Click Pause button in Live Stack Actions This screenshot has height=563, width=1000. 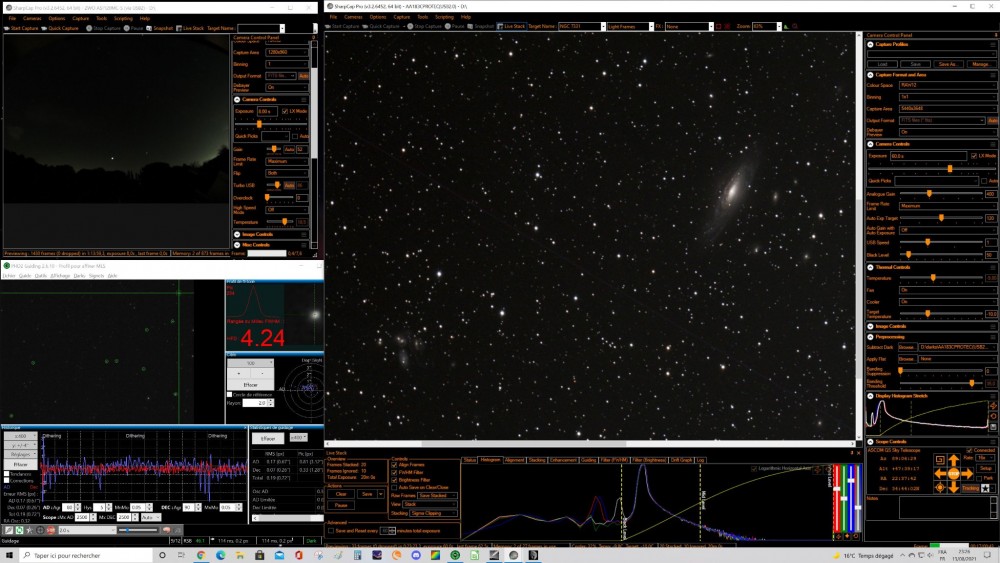[x=341, y=505]
